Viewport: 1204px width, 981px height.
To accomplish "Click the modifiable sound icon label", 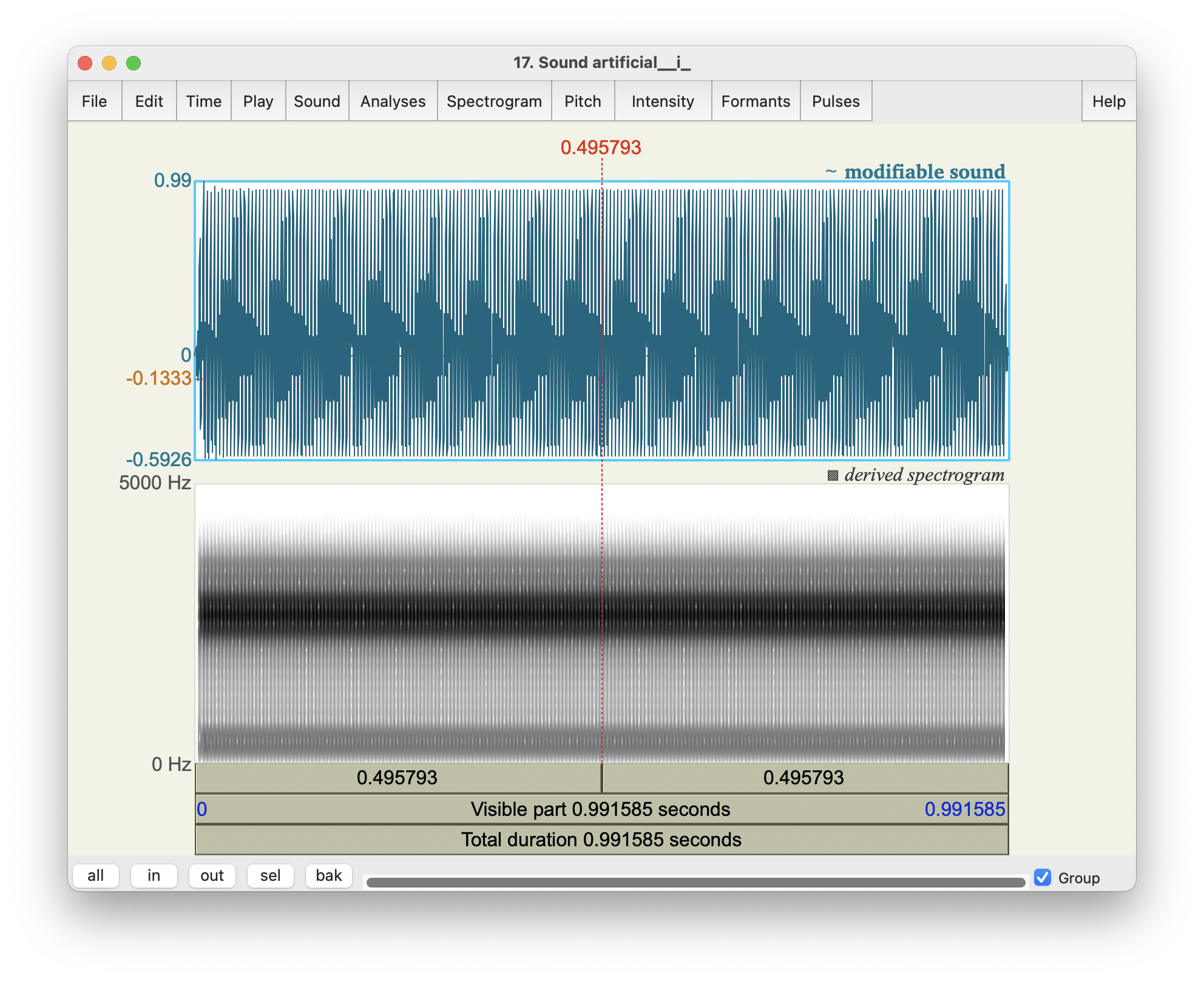I will click(x=915, y=172).
